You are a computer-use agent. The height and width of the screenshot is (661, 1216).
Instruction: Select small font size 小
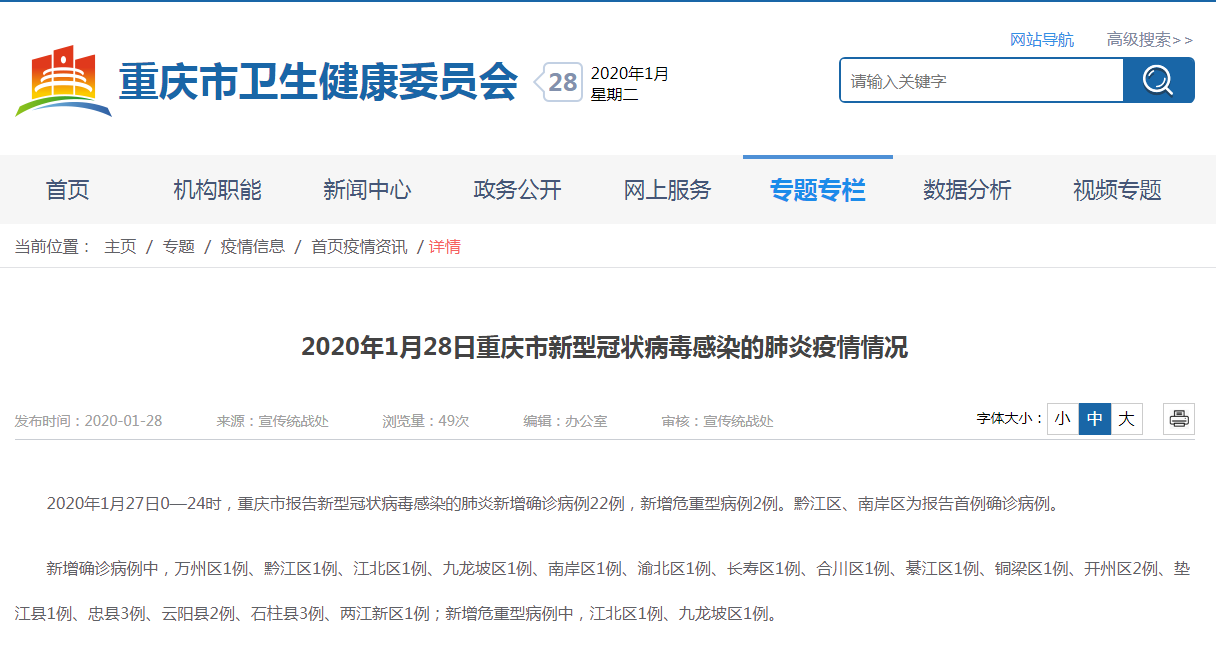click(x=1062, y=419)
